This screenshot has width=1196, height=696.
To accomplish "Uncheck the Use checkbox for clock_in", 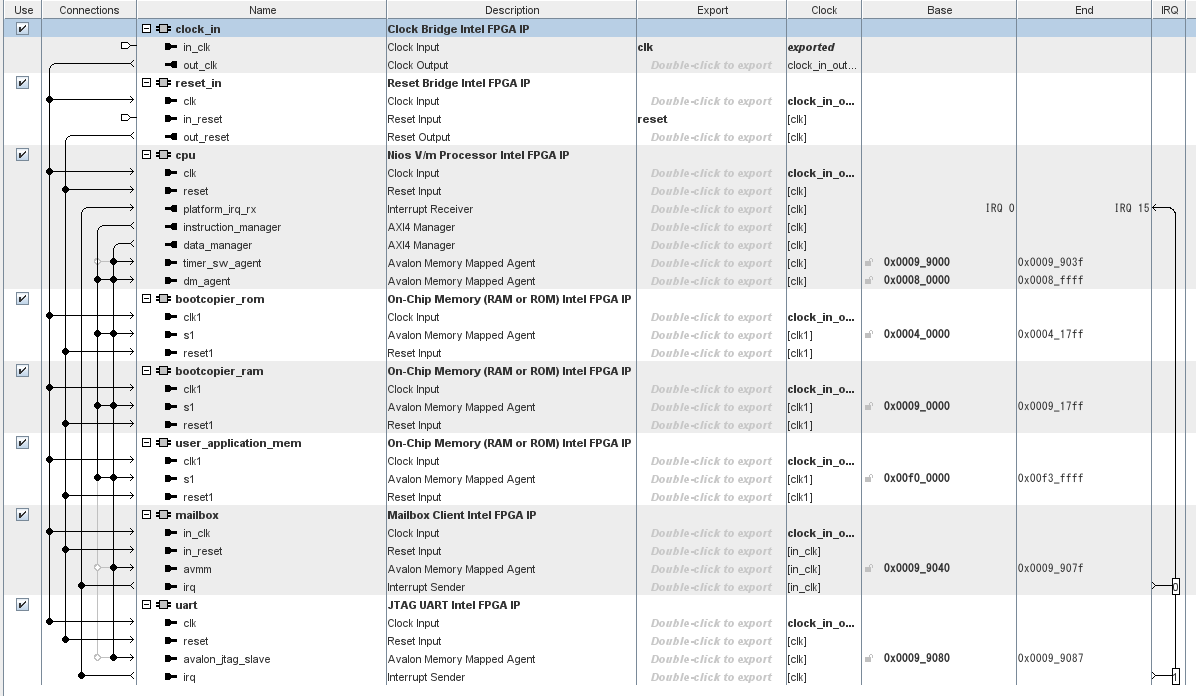I will 22,29.
